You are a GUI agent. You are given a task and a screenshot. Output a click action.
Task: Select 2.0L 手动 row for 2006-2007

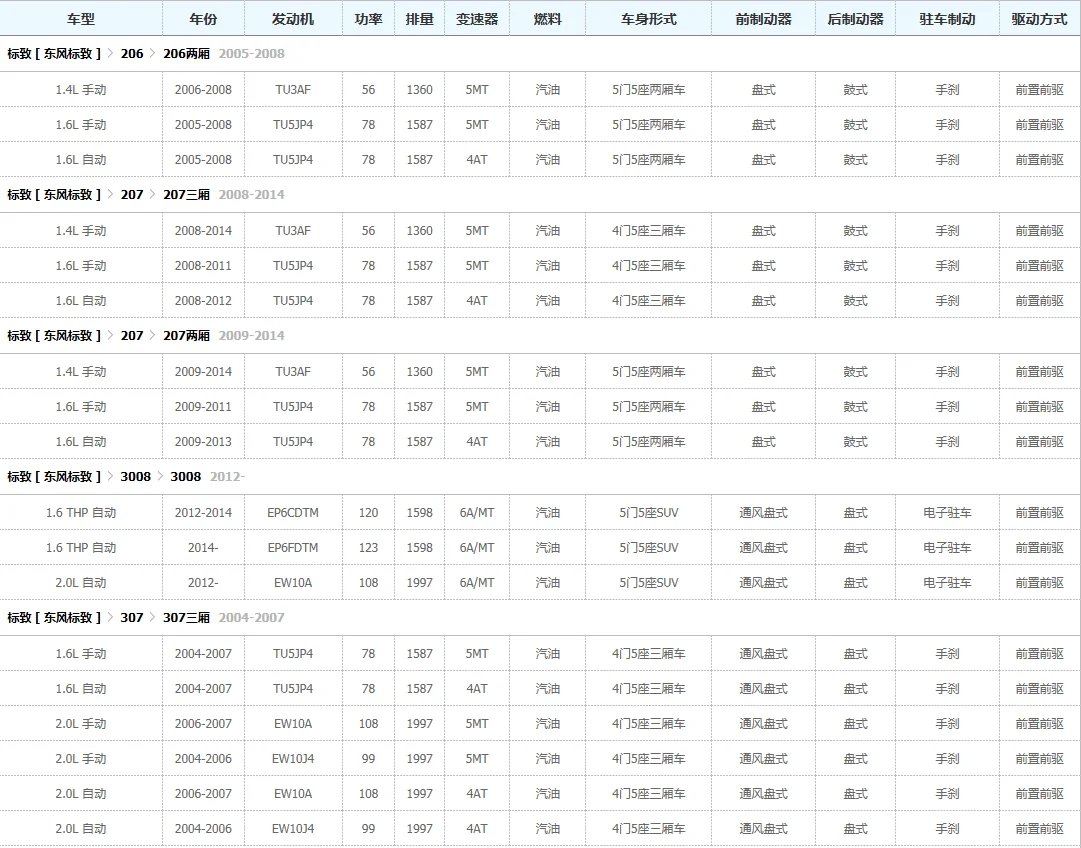coord(540,724)
